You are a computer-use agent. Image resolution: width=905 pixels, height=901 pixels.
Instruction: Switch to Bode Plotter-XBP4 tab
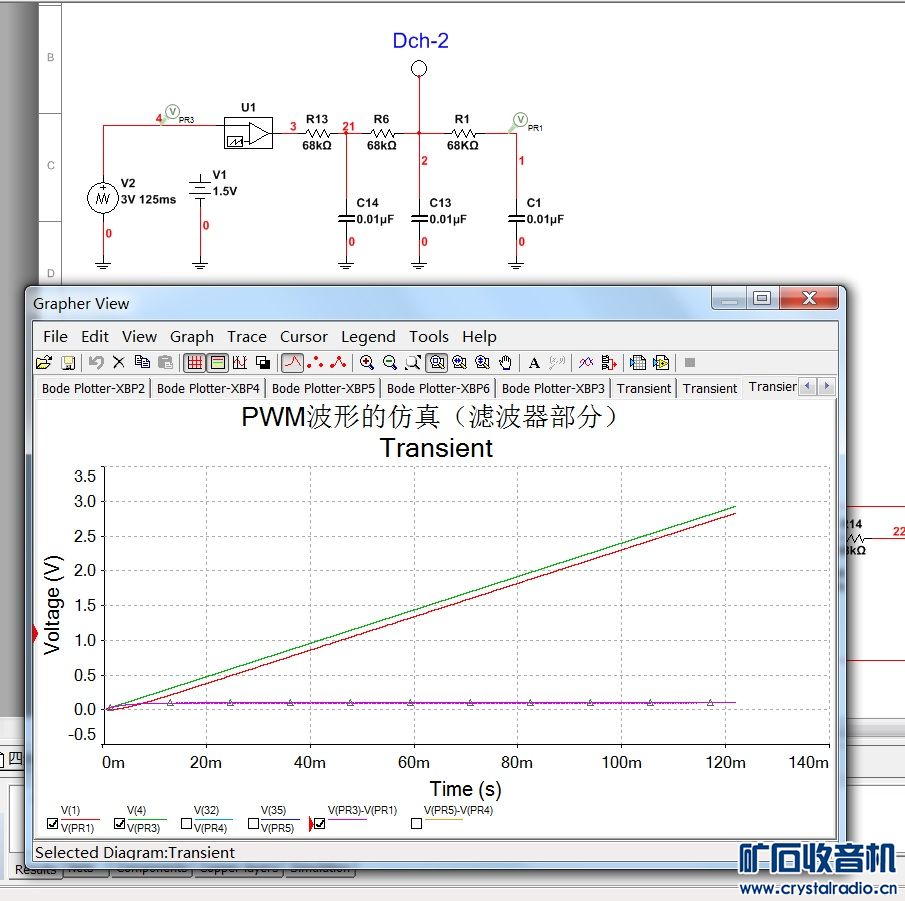(208, 388)
